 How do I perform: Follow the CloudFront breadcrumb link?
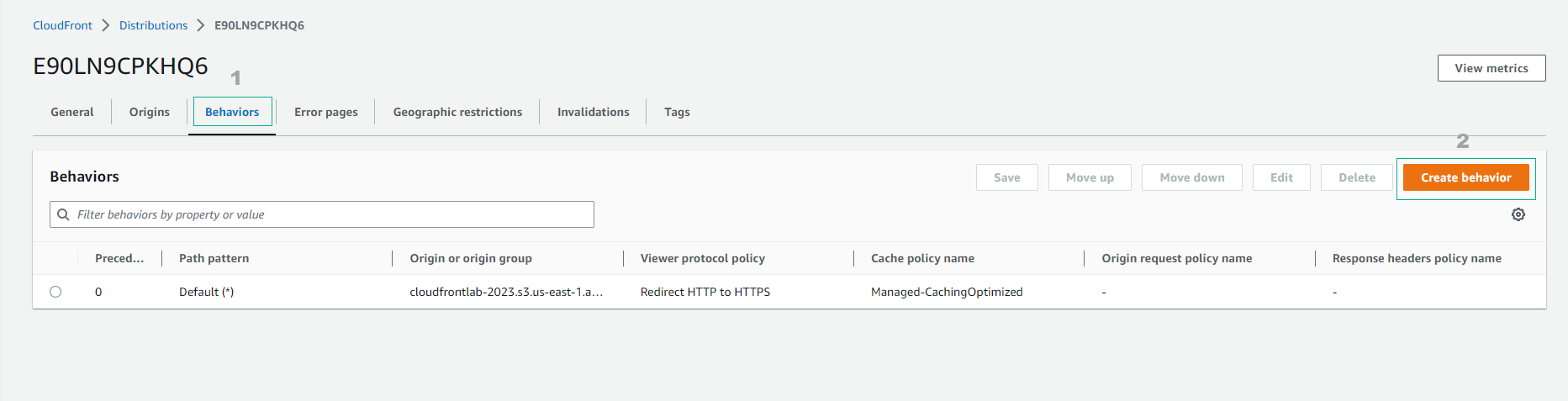pyautogui.click(x=62, y=25)
